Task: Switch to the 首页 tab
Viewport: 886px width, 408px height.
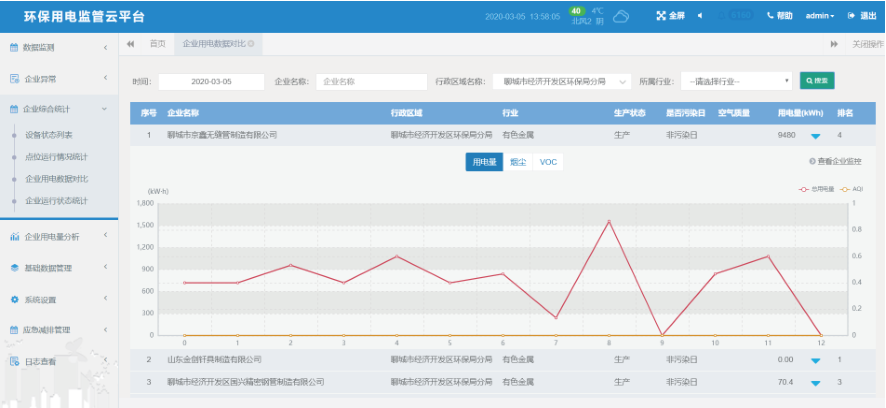Action: pos(157,44)
